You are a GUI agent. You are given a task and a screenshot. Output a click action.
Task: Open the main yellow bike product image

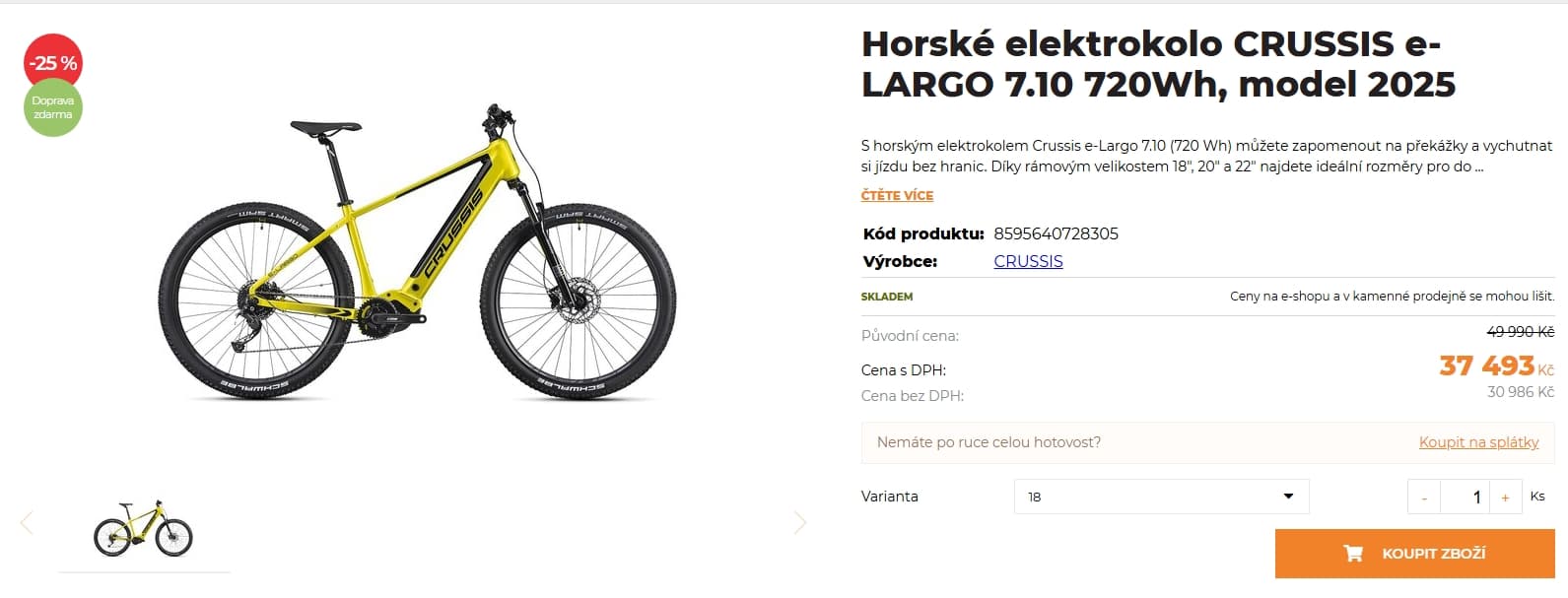point(418,253)
